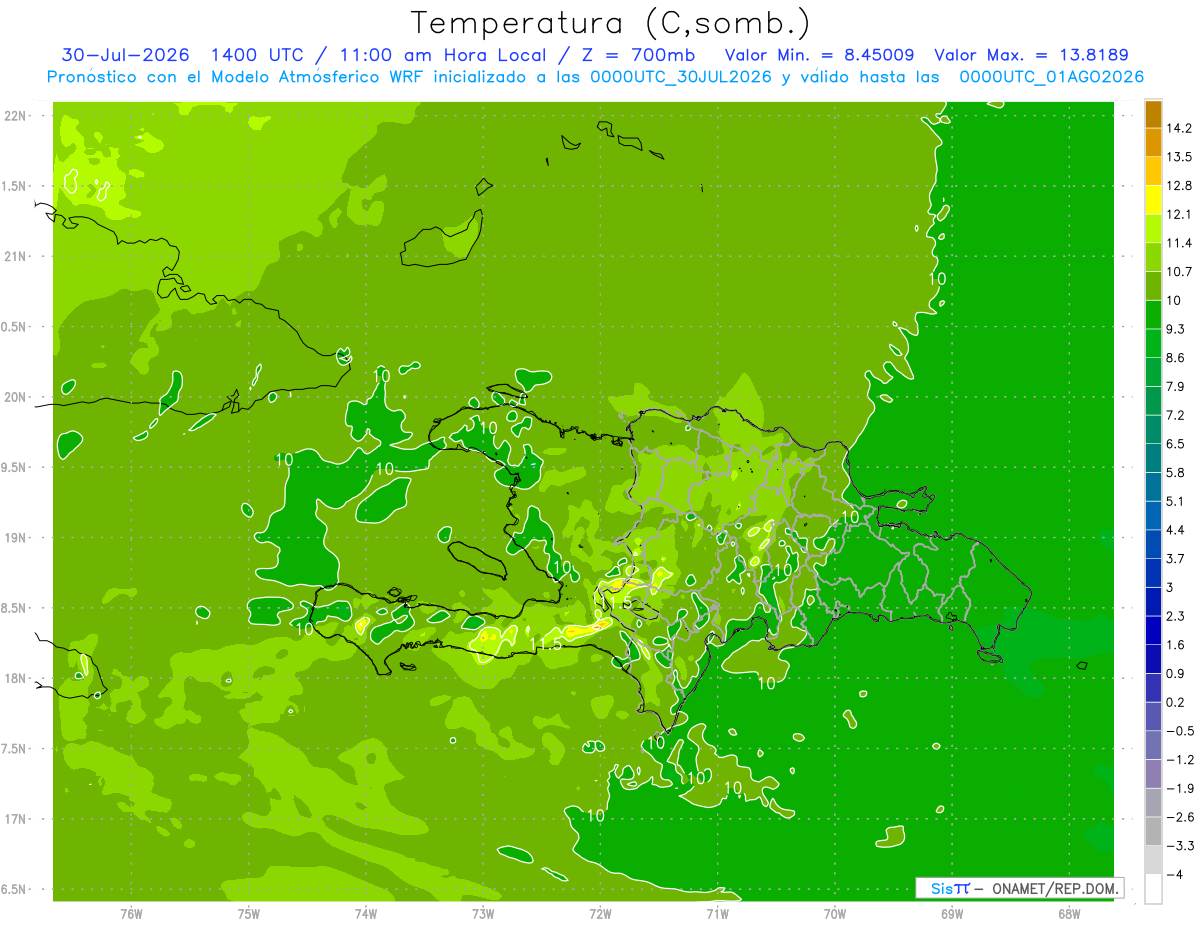Click the "22N" latitude axis label
This screenshot has width=1200, height=927.
coord(16,116)
